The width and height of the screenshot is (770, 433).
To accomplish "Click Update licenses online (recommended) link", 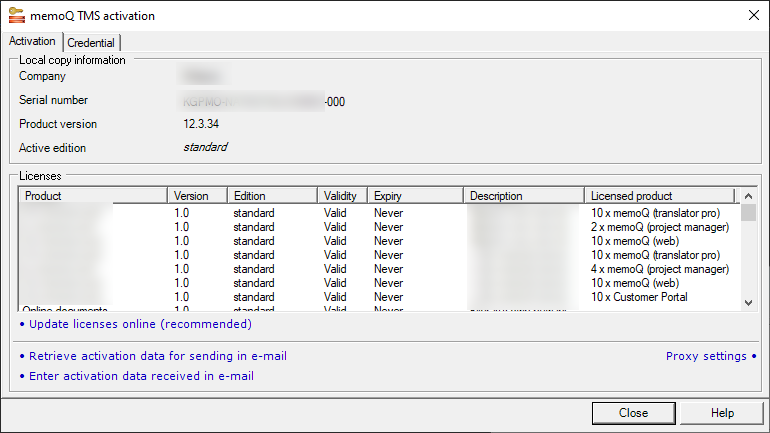I will 140,324.
